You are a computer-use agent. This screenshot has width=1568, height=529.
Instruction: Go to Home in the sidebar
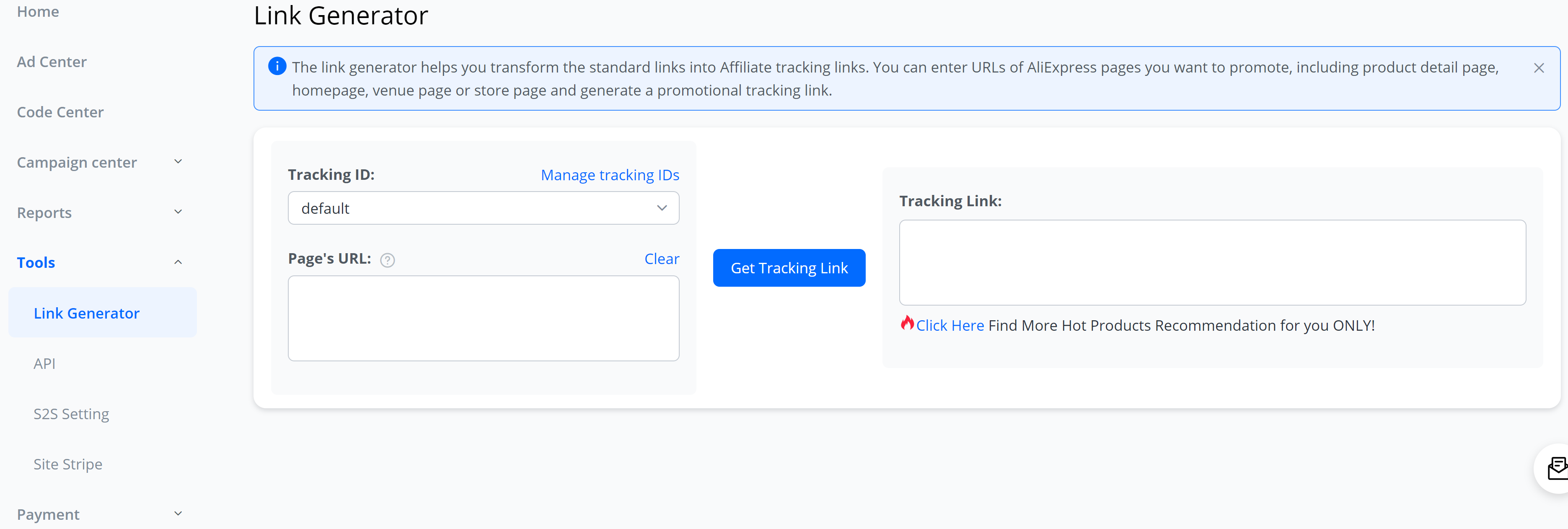click(38, 12)
